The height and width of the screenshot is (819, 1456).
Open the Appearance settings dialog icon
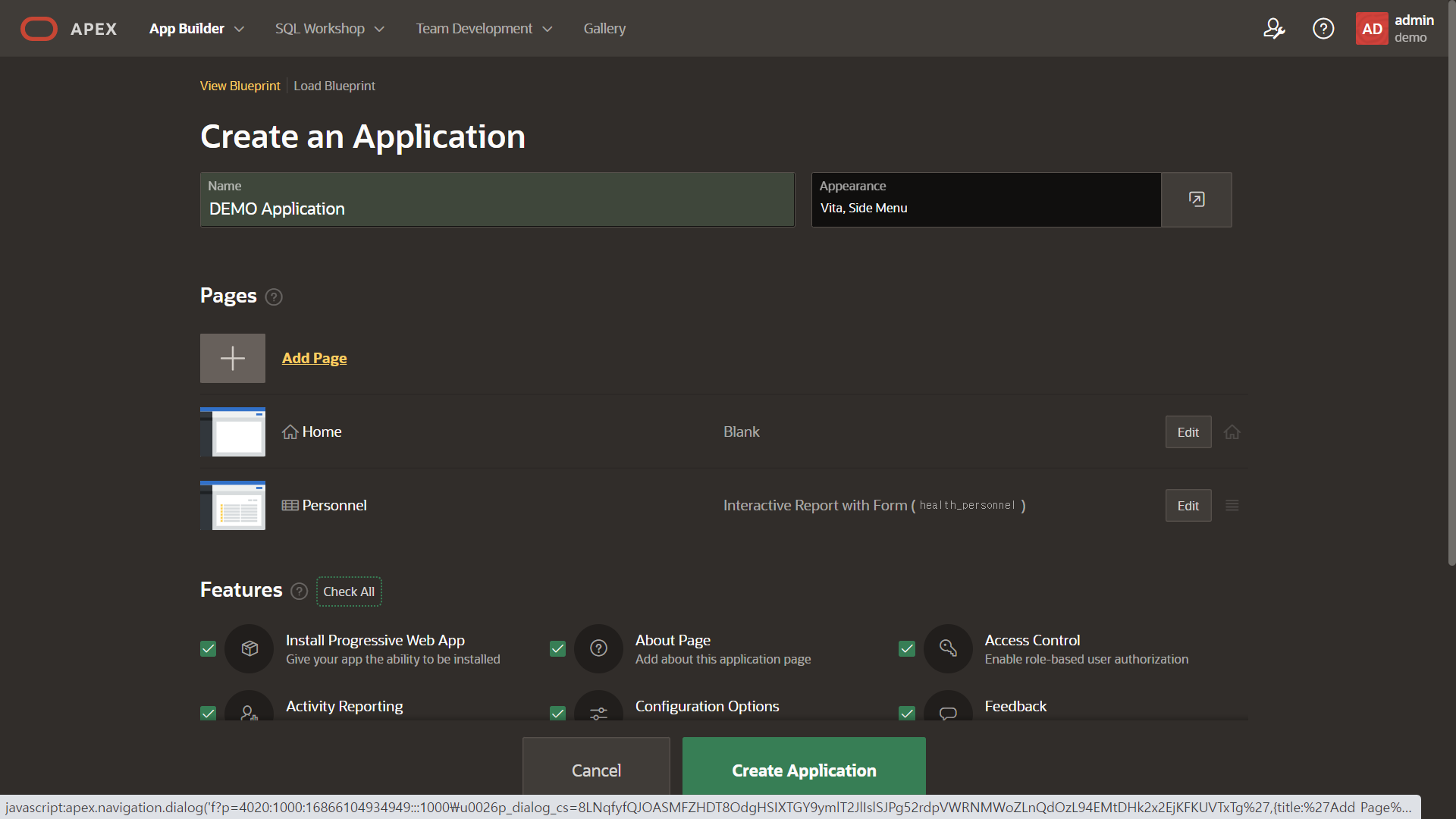tap(1197, 199)
